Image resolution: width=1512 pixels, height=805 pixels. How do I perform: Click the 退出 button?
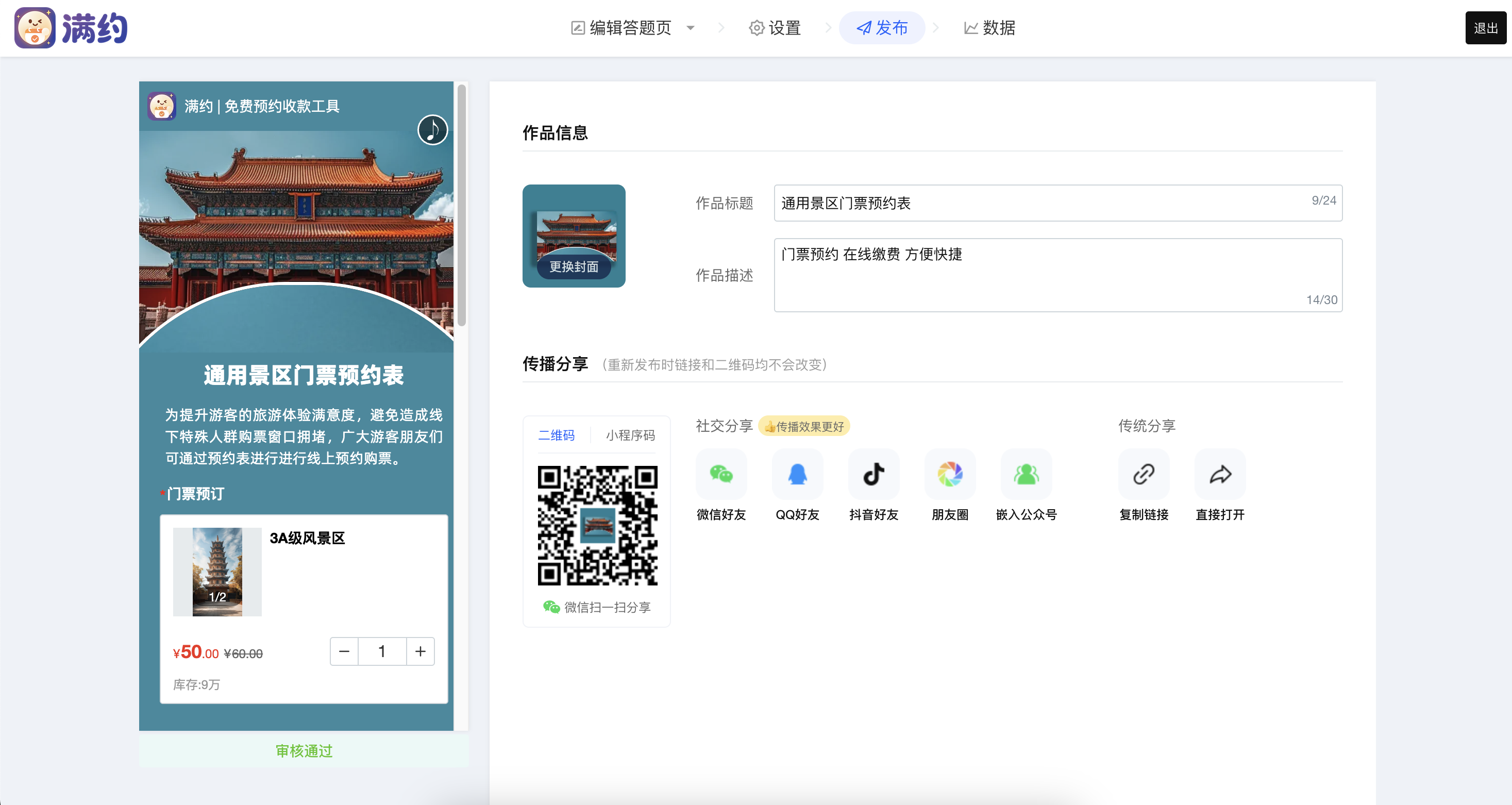click(x=1485, y=28)
